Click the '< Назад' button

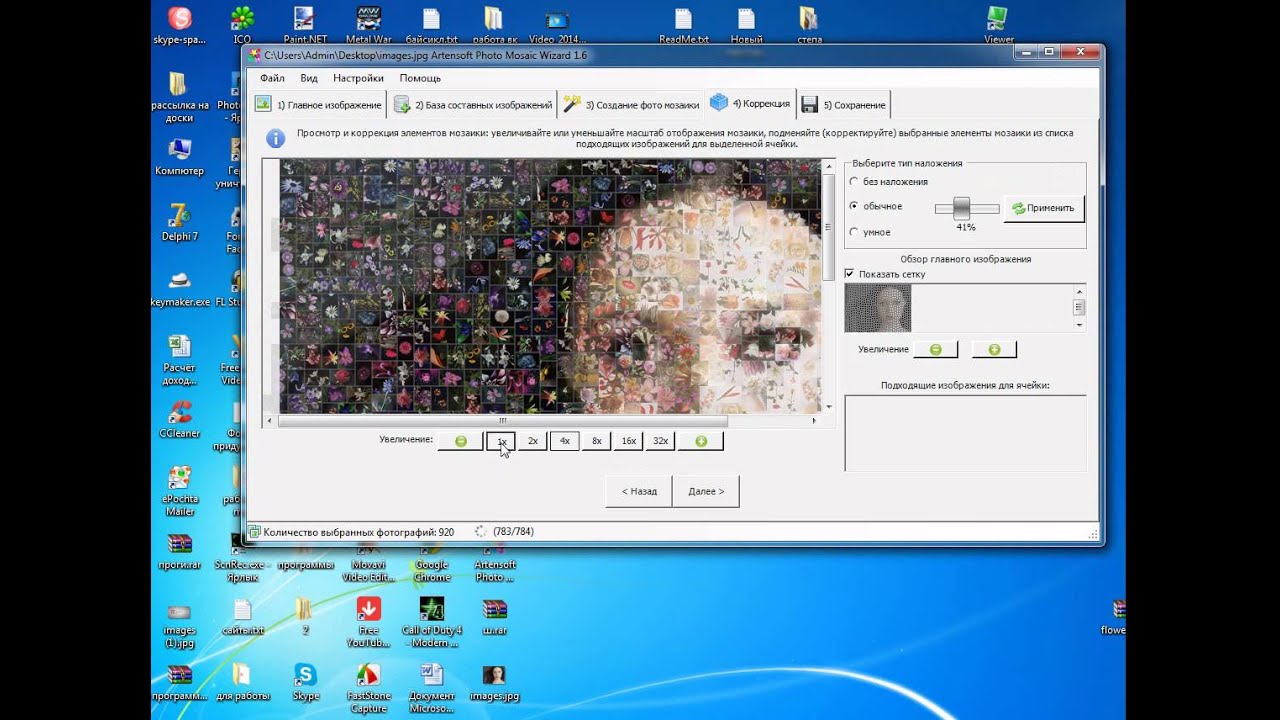click(639, 491)
